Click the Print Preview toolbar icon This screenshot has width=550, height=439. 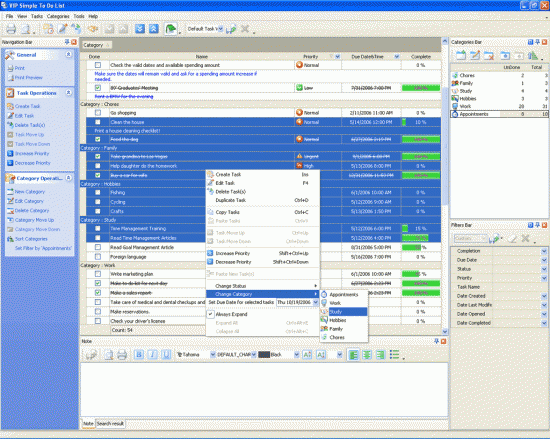click(26, 29)
